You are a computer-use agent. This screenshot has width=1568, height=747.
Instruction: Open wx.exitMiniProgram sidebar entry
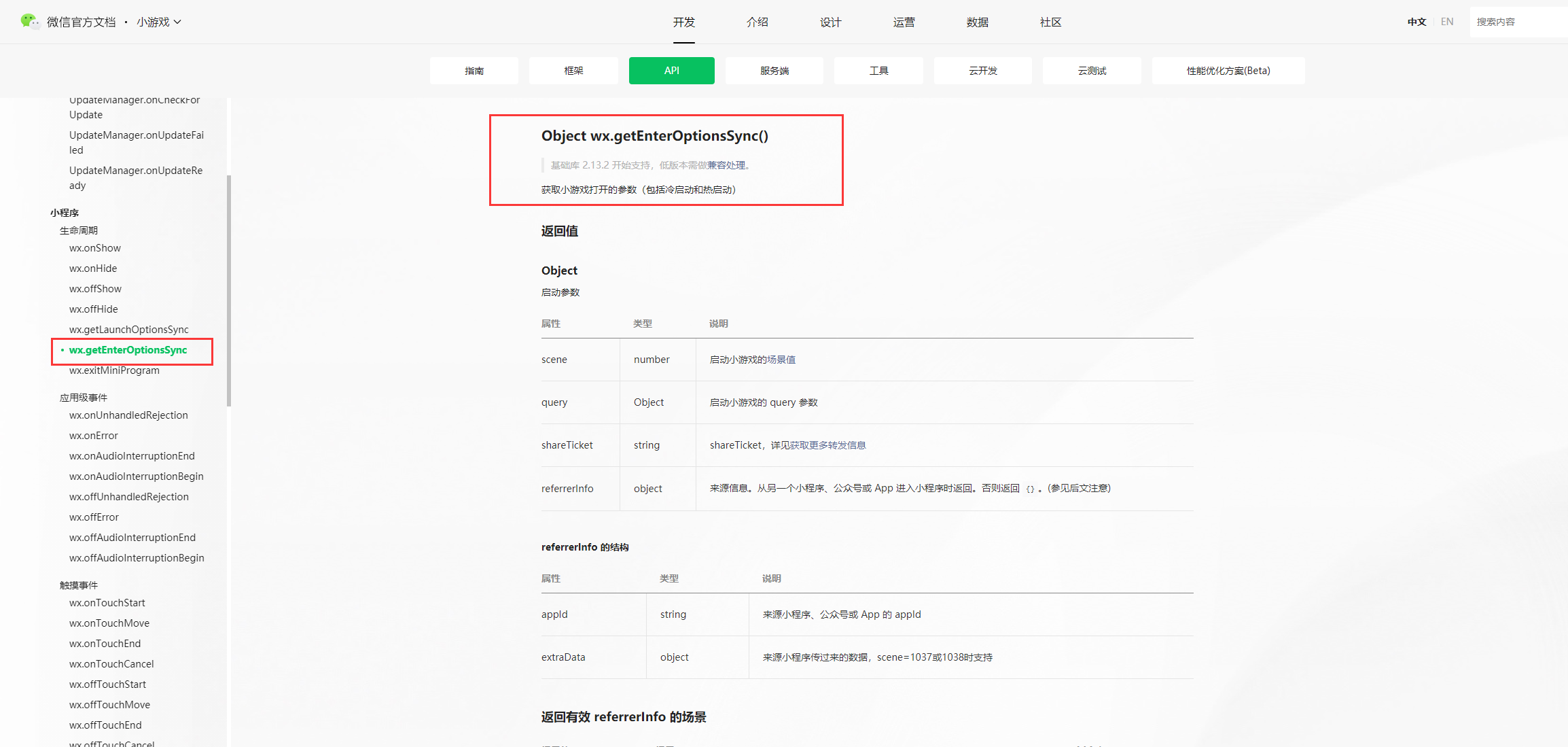[114, 370]
